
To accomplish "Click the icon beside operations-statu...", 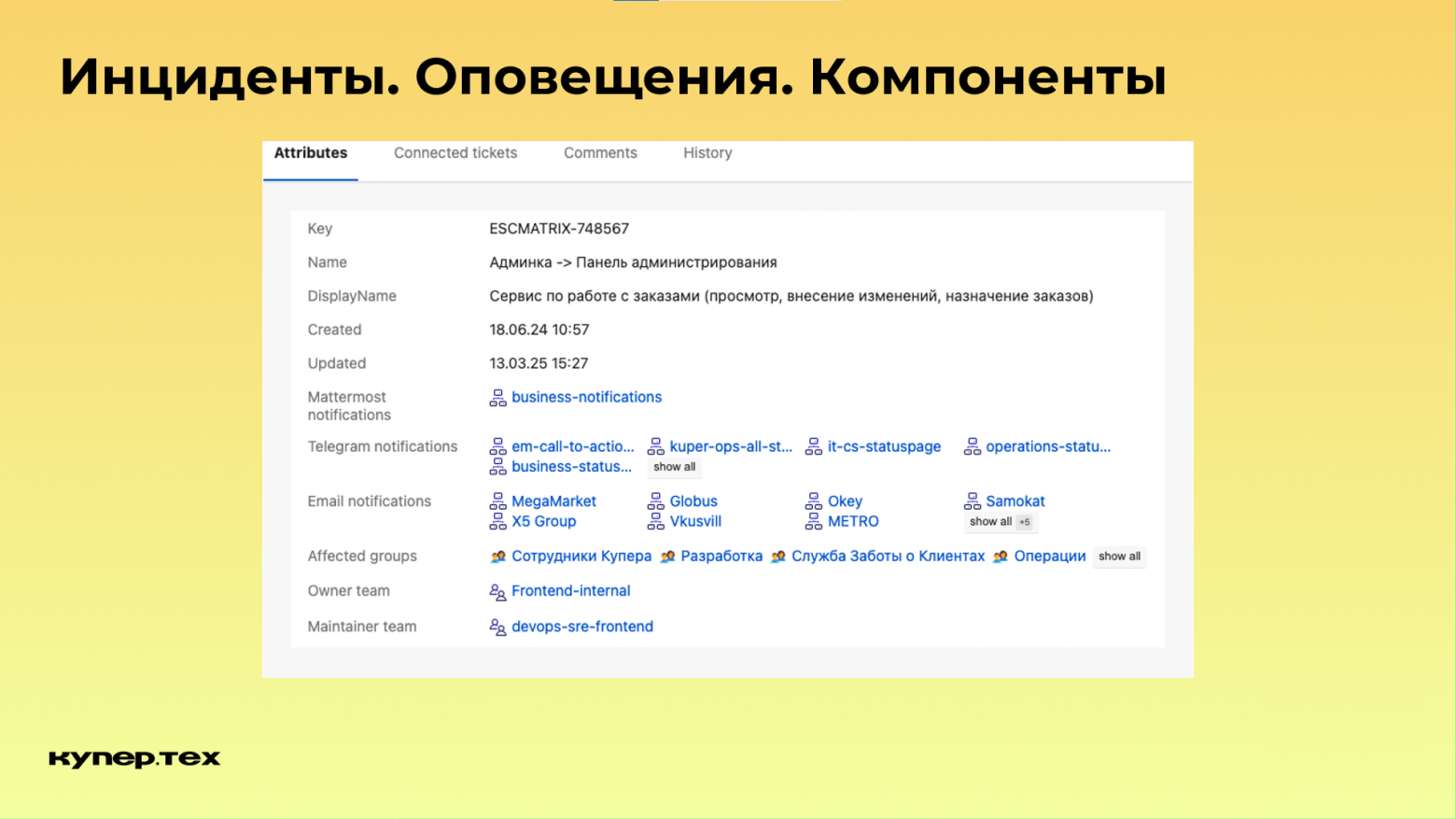I will coord(972,446).
